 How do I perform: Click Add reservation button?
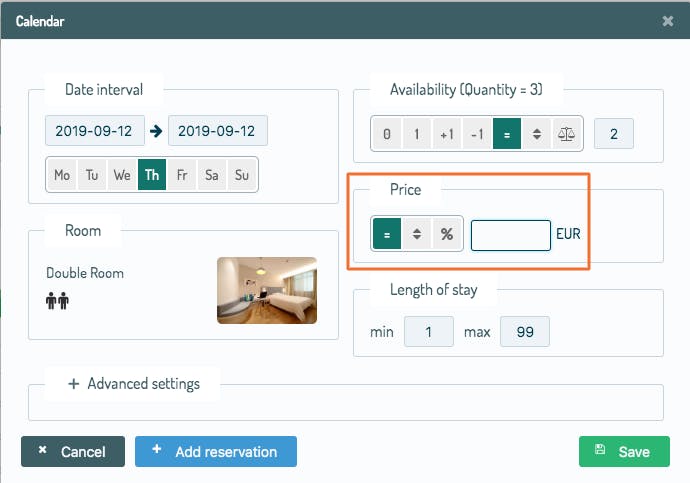(x=216, y=452)
